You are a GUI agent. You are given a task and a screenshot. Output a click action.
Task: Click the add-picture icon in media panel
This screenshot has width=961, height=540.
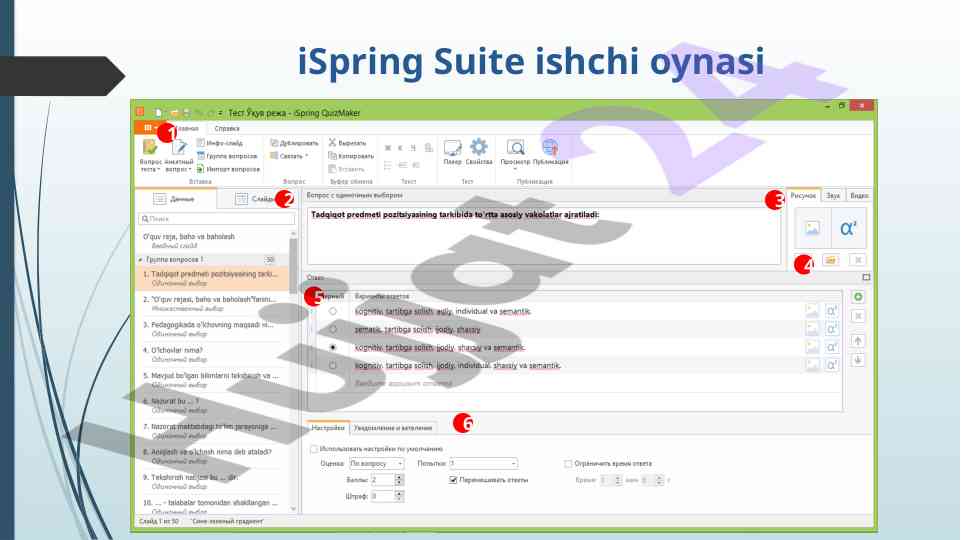(x=812, y=229)
